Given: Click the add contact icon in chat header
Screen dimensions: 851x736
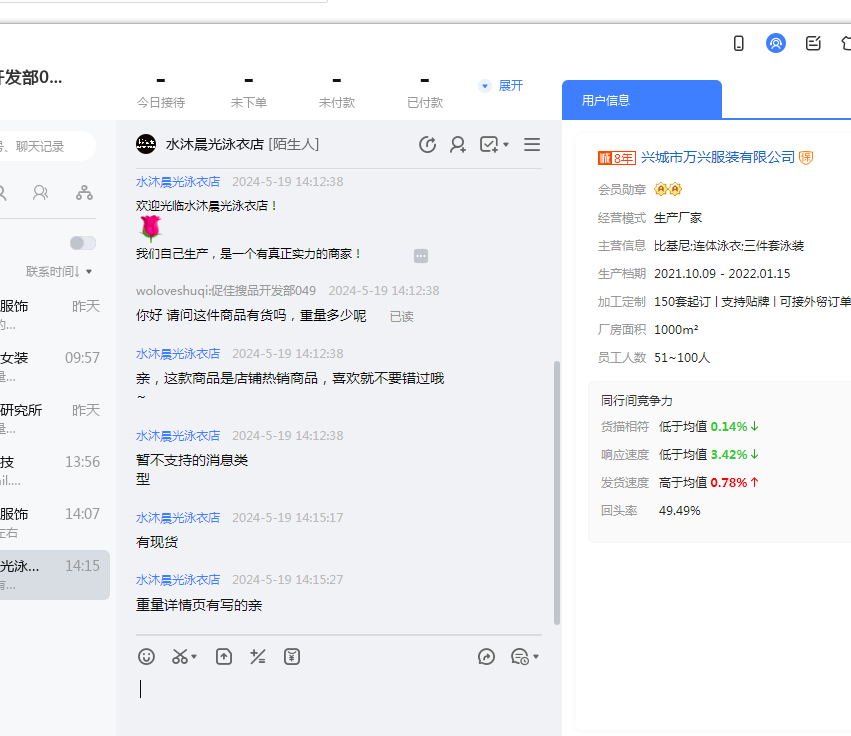Looking at the screenshot, I should pyautogui.click(x=458, y=145).
